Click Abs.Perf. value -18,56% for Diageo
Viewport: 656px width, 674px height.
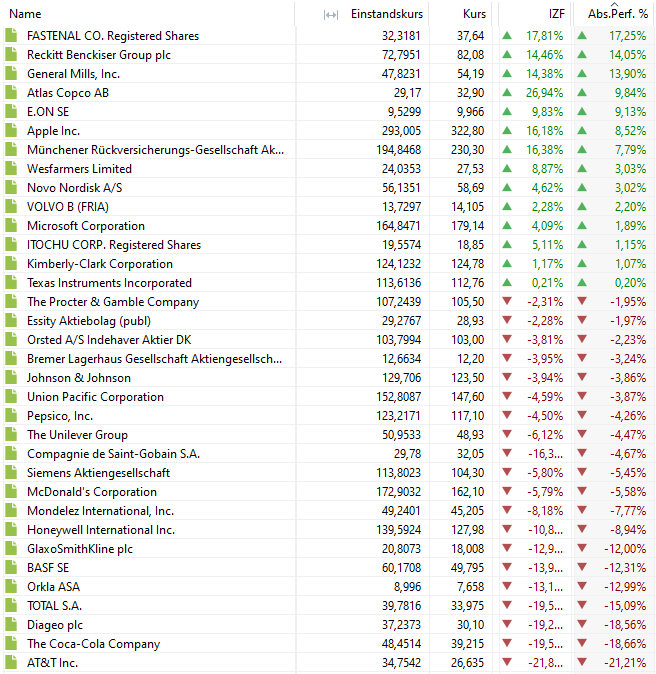[625, 625]
